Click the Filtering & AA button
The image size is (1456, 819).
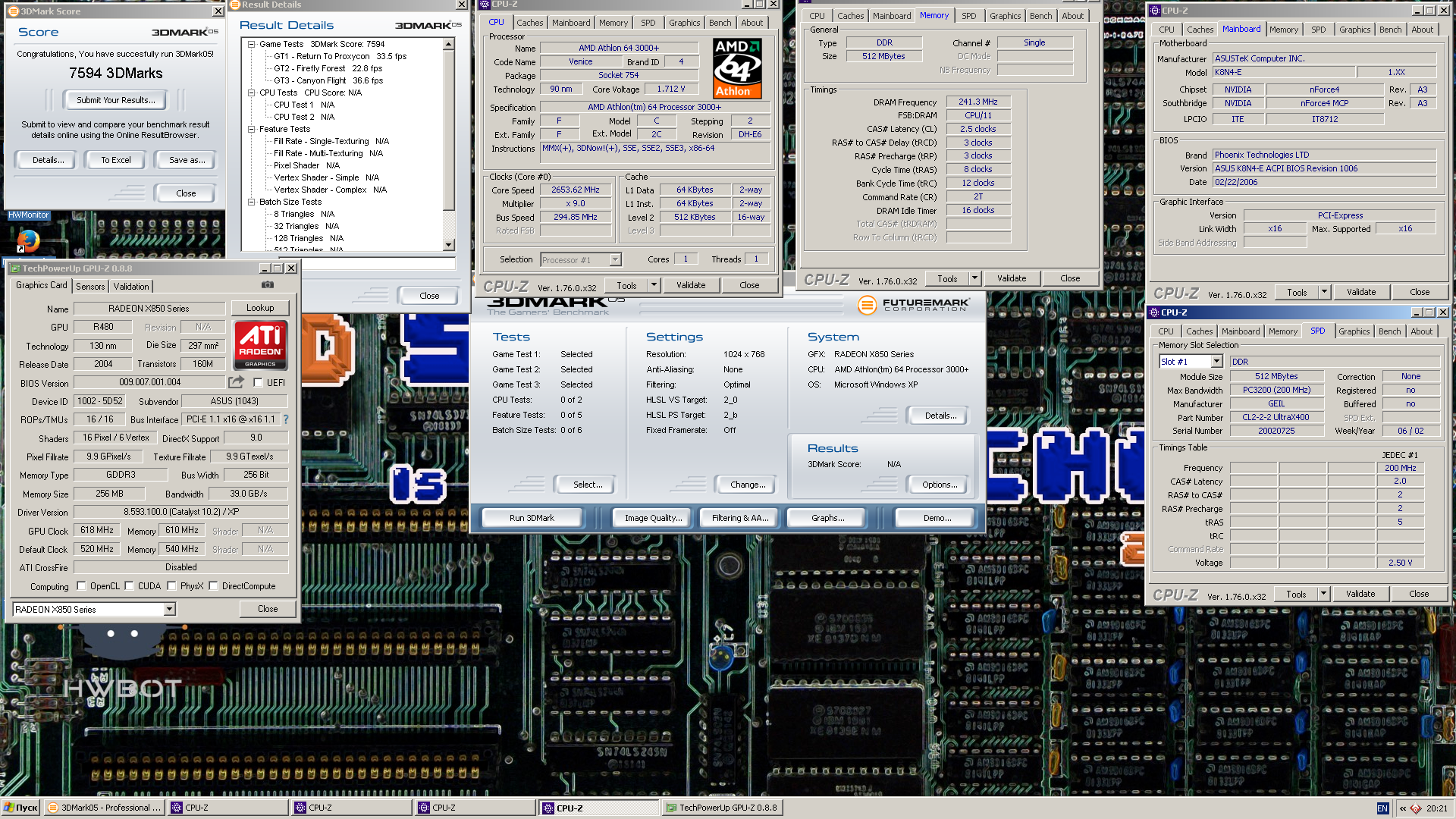(x=739, y=518)
